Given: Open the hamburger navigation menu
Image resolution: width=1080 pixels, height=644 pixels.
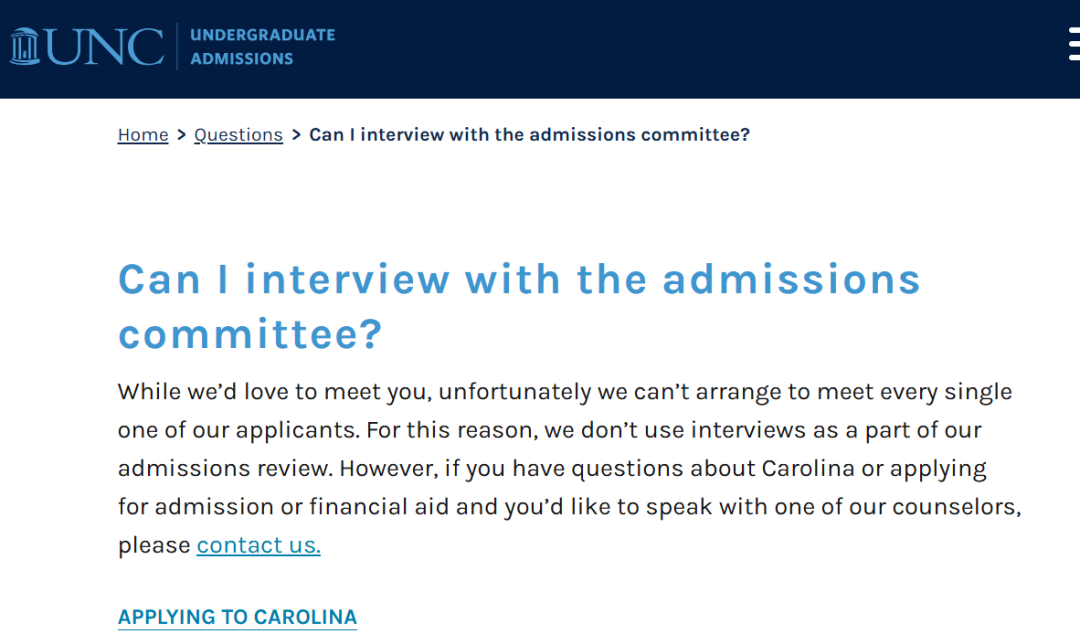Looking at the screenshot, I should tap(1074, 45).
